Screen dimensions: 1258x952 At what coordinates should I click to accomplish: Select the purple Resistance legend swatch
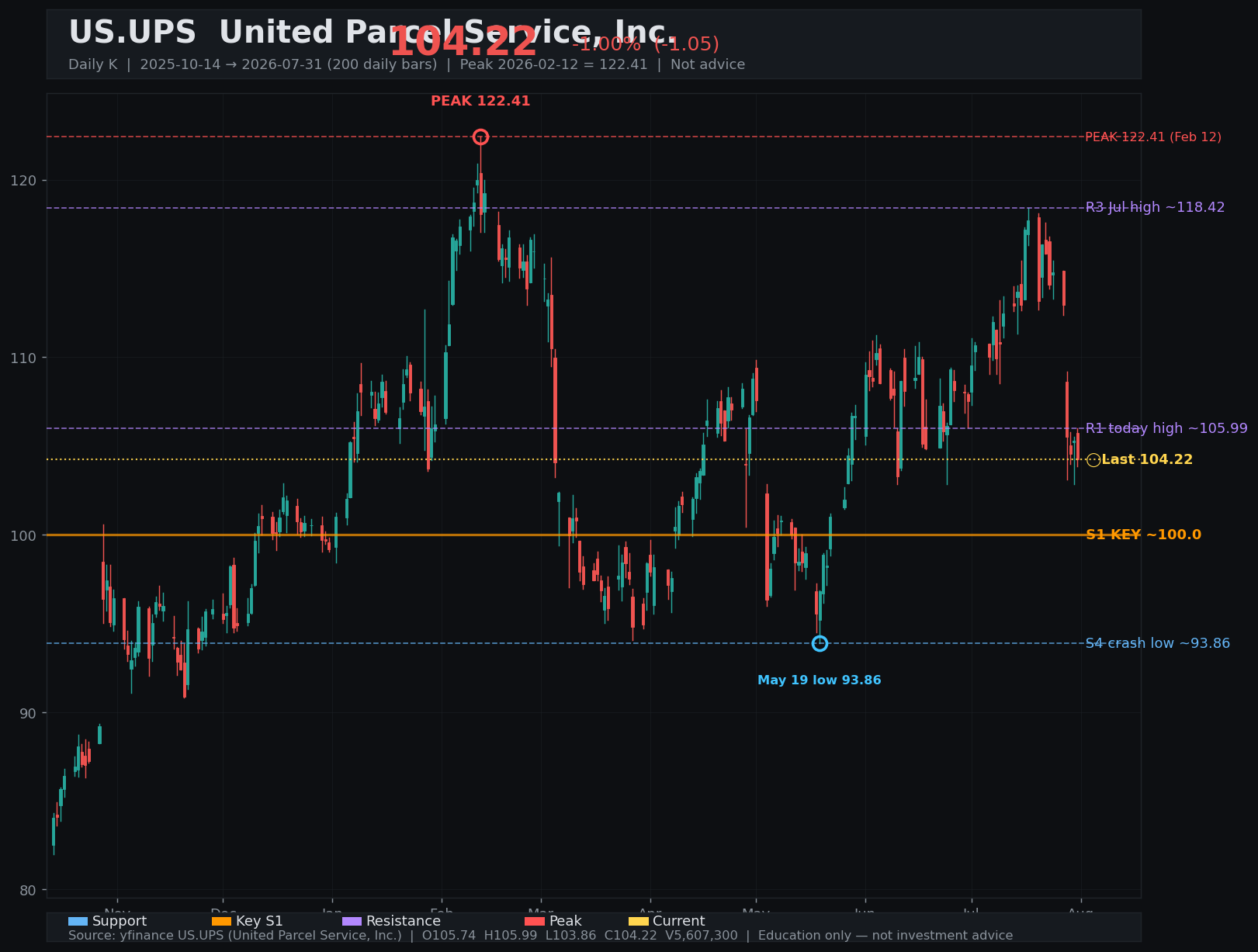pos(352,922)
